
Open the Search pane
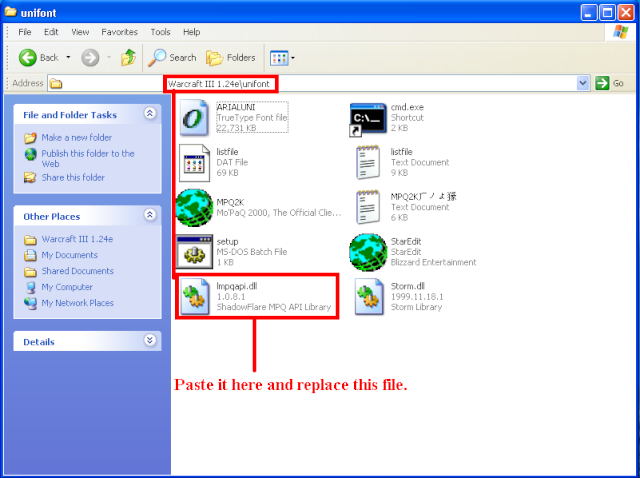(x=172, y=58)
